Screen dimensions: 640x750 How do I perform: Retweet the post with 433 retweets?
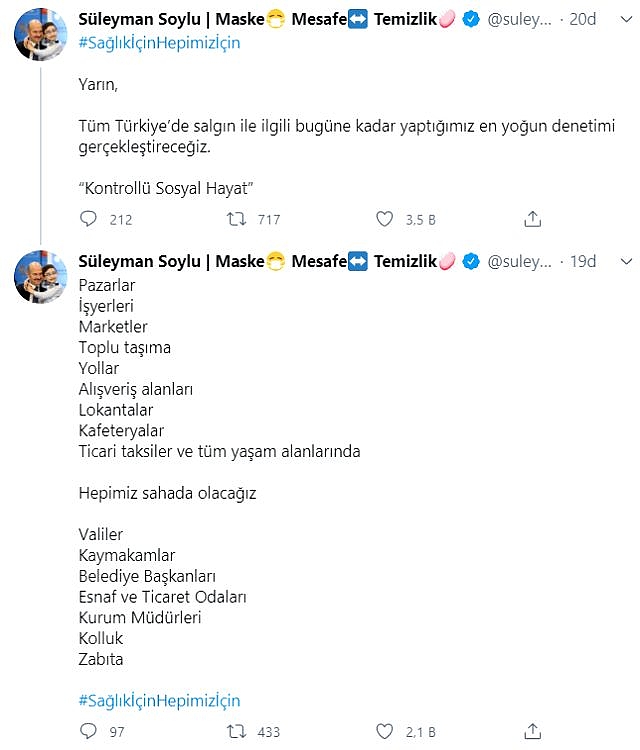tap(237, 731)
